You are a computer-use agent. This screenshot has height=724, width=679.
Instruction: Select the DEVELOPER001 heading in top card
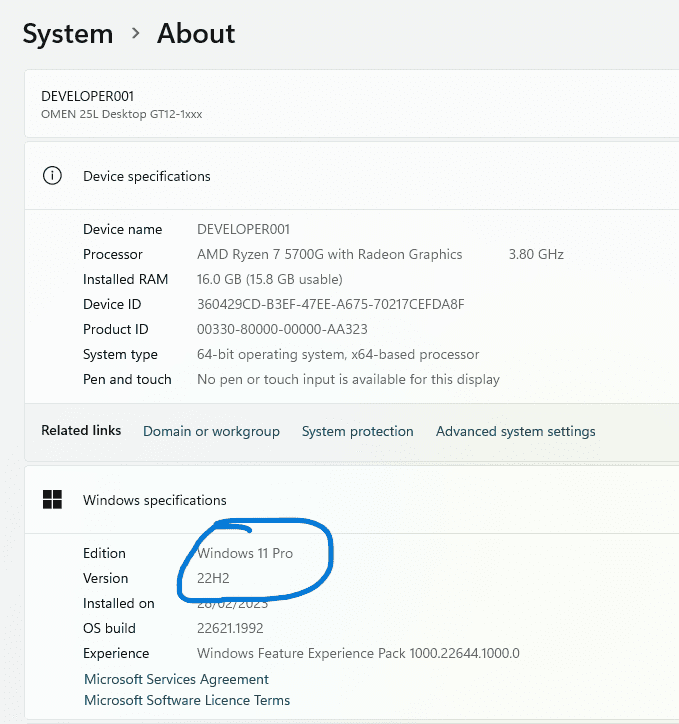pos(88,96)
